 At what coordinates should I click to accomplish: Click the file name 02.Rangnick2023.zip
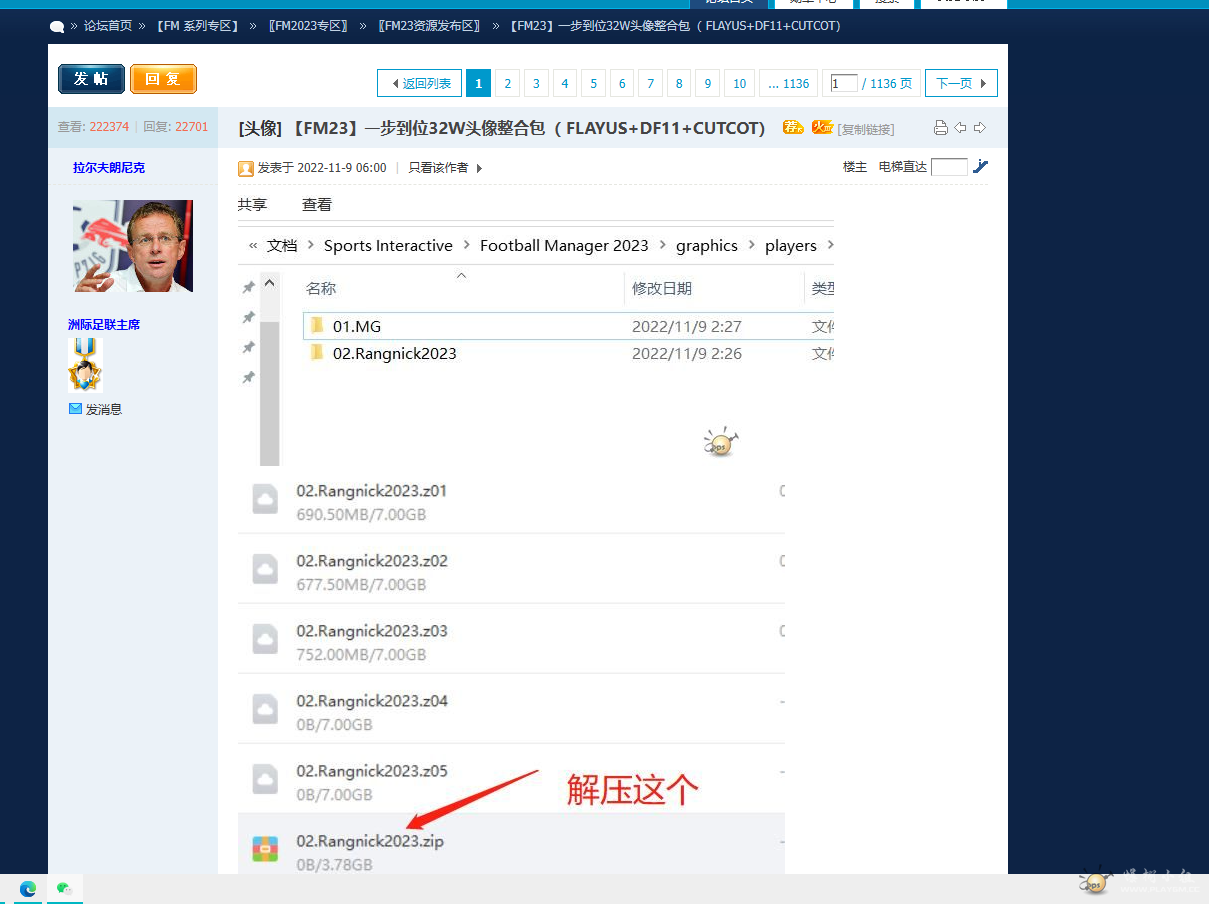point(370,841)
